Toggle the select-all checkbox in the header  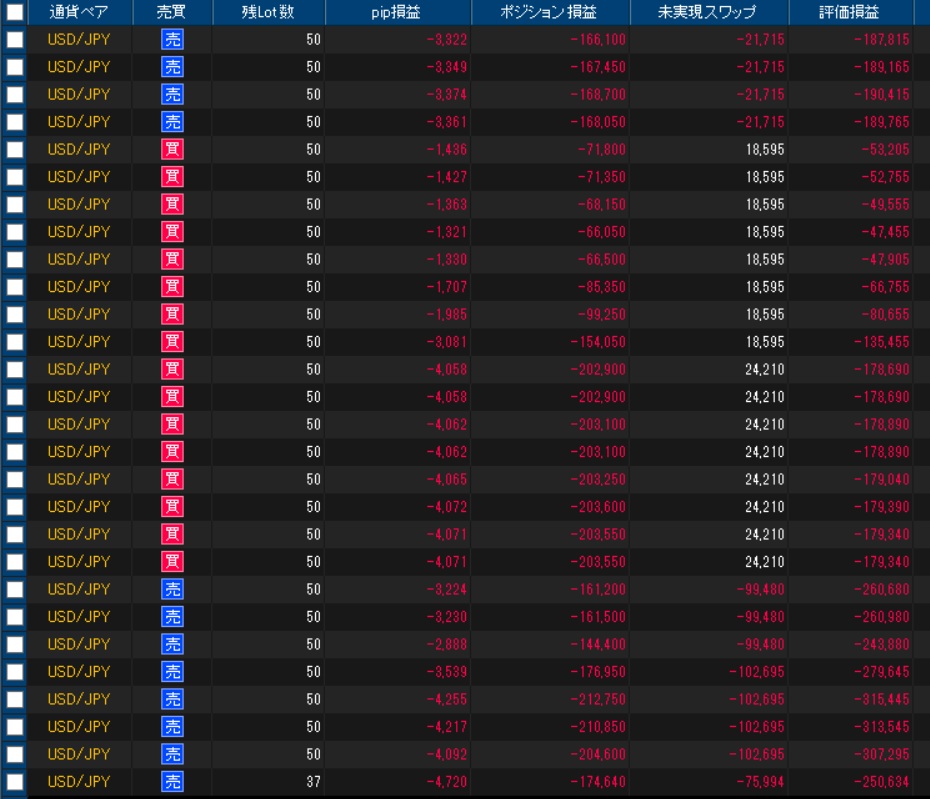click(x=15, y=12)
